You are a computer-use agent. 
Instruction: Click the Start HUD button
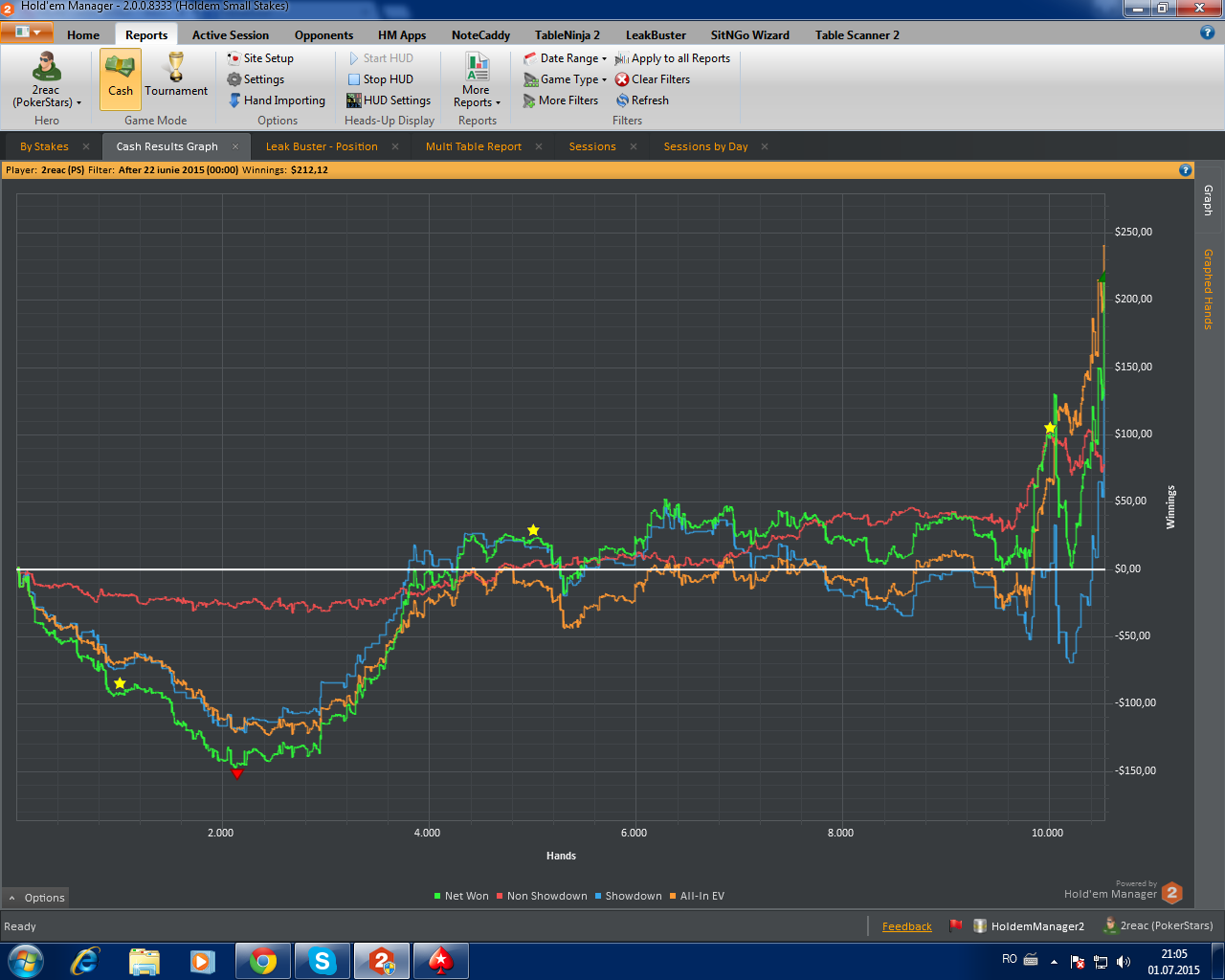coord(380,58)
